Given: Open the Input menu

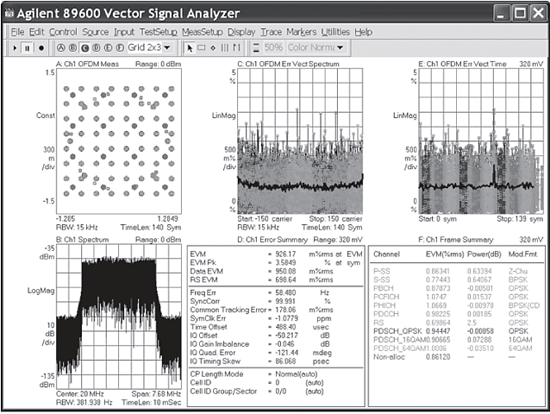Looking at the screenshot, I should [124, 32].
